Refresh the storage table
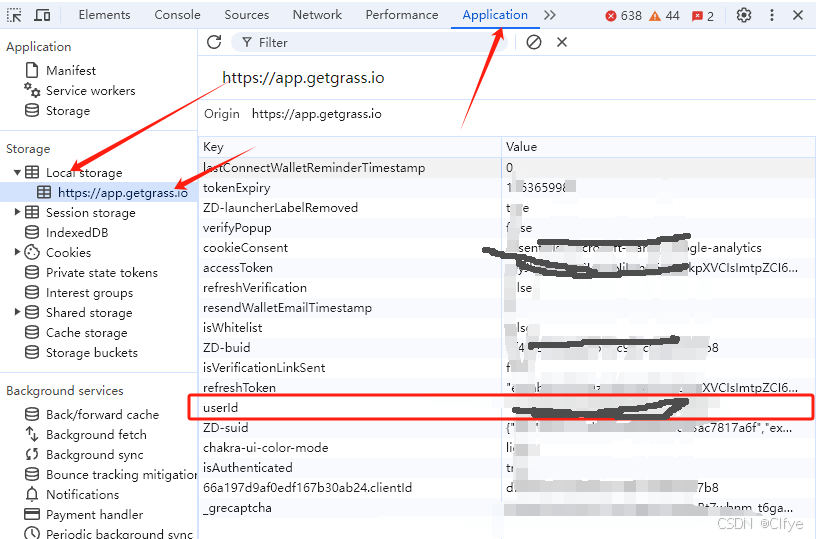816x539 pixels. pyautogui.click(x=214, y=42)
